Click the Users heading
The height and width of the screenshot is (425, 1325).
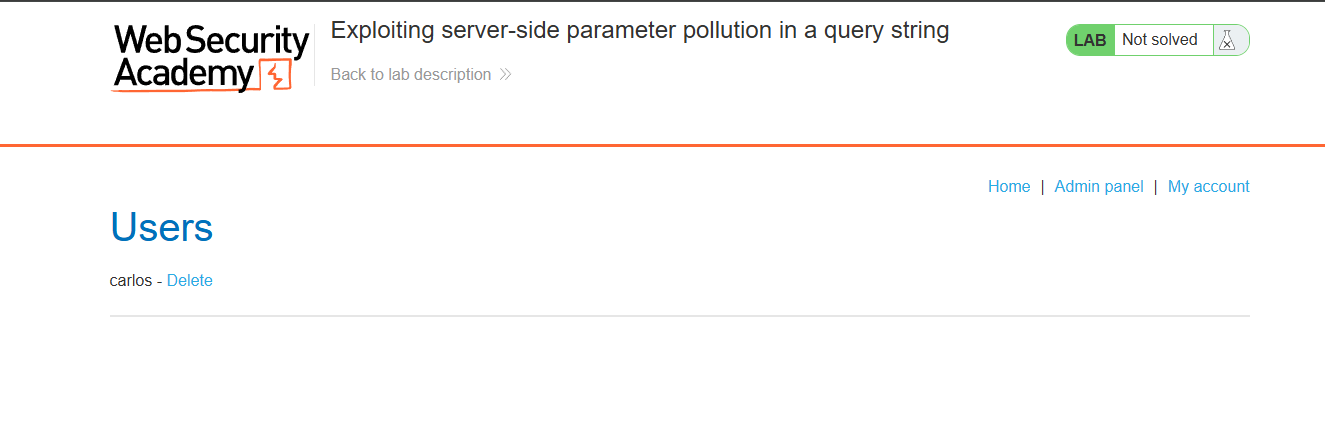161,227
